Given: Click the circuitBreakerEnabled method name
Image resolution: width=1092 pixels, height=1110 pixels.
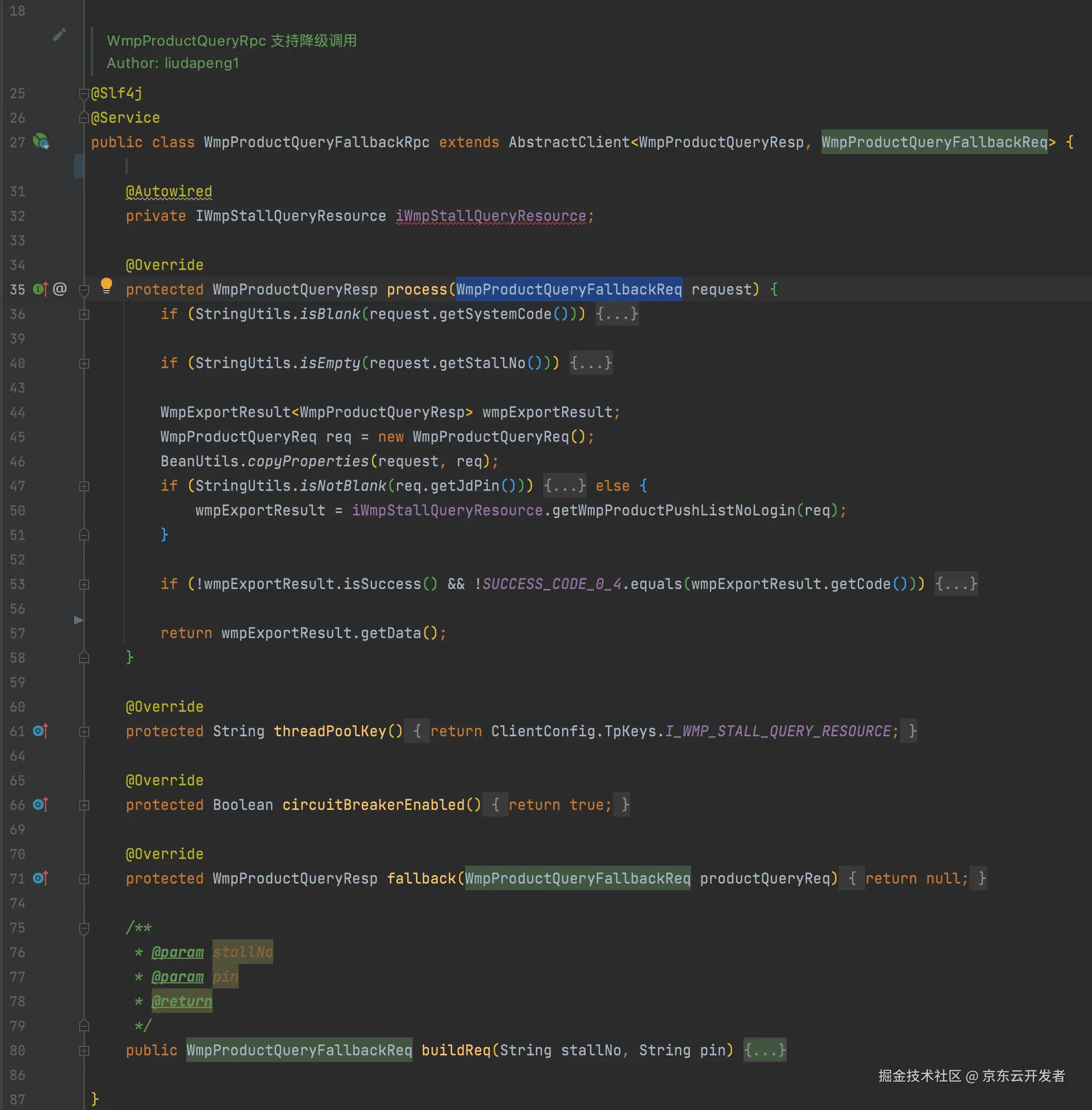Looking at the screenshot, I should click(x=373, y=804).
